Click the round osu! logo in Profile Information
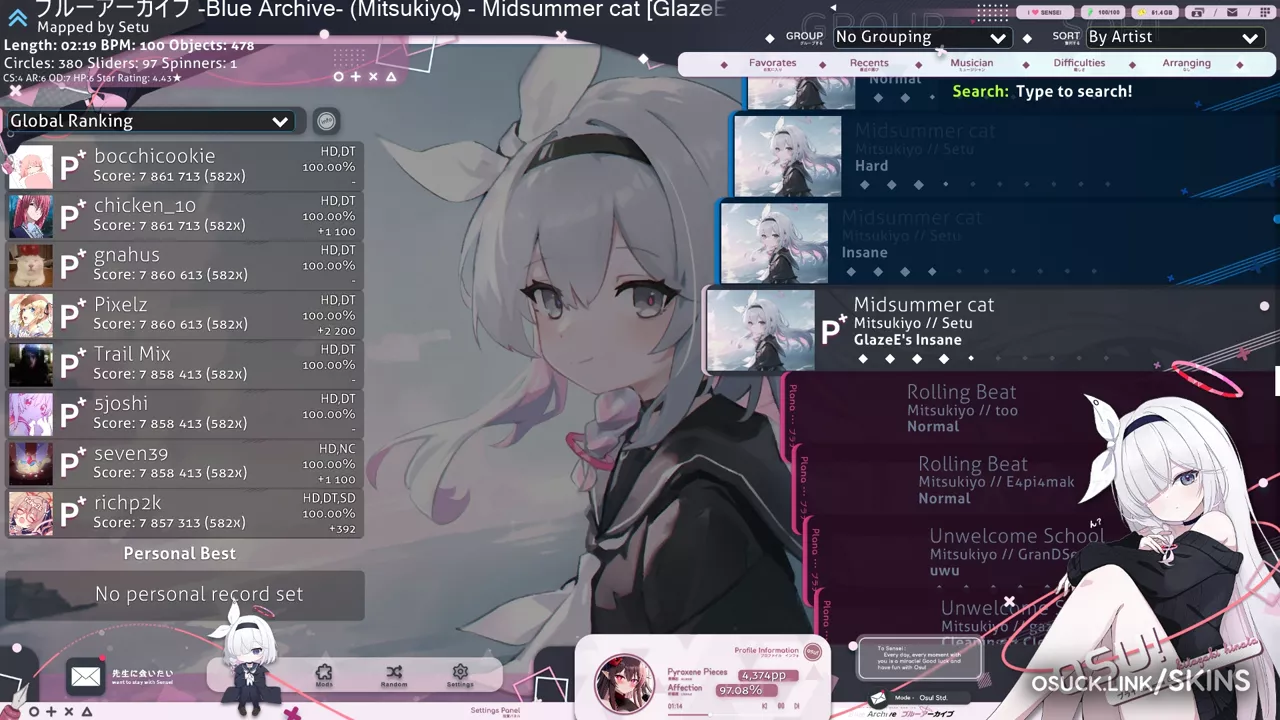The image size is (1280, 720). pos(812,651)
